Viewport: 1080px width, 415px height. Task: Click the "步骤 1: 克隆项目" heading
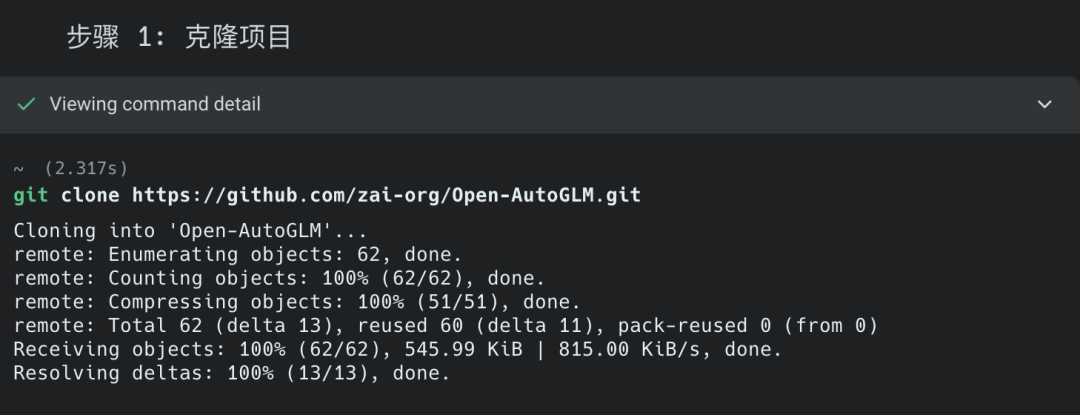pyautogui.click(x=179, y=38)
